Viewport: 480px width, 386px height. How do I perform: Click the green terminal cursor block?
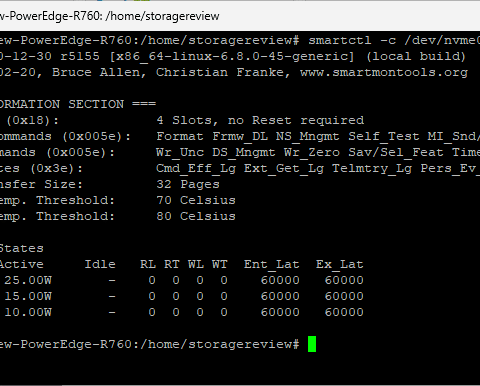tap(312, 344)
